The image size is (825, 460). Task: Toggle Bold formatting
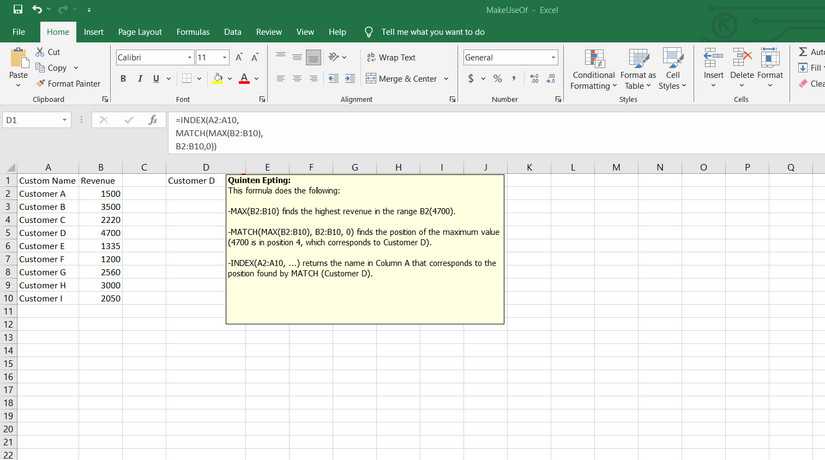124,79
